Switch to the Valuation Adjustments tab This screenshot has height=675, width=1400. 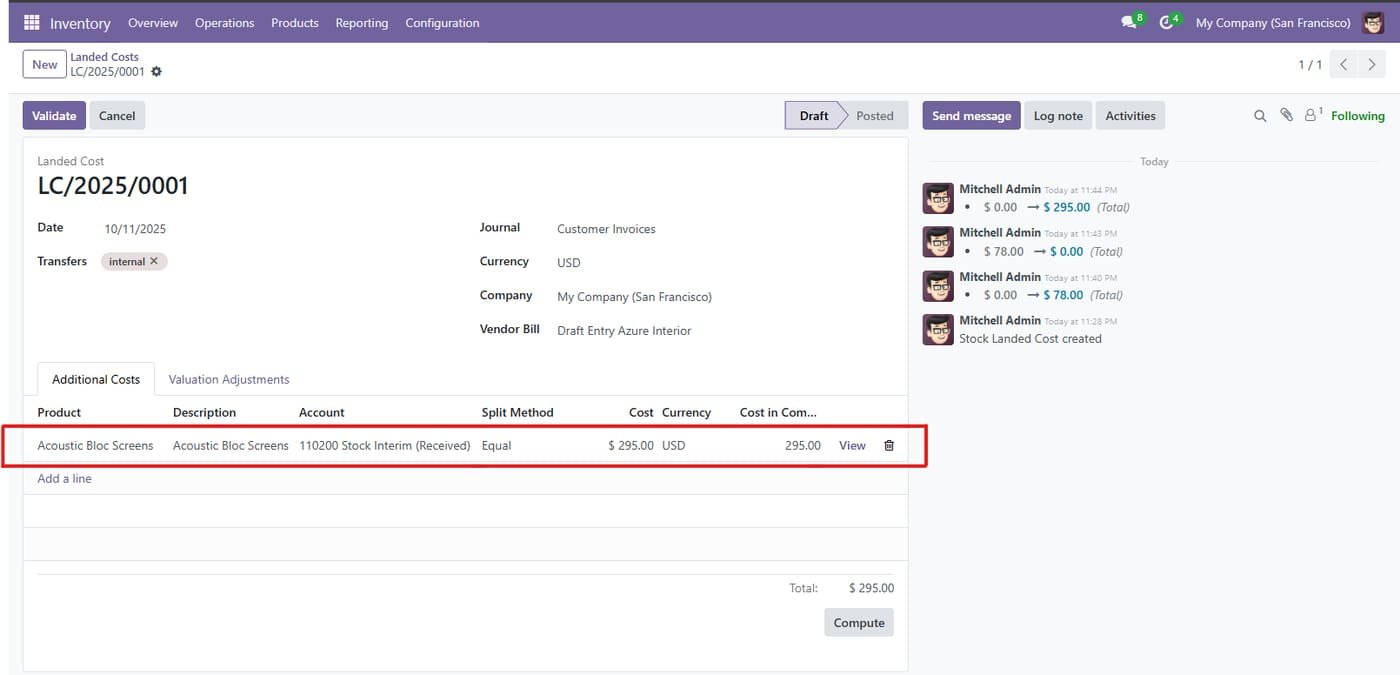229,379
